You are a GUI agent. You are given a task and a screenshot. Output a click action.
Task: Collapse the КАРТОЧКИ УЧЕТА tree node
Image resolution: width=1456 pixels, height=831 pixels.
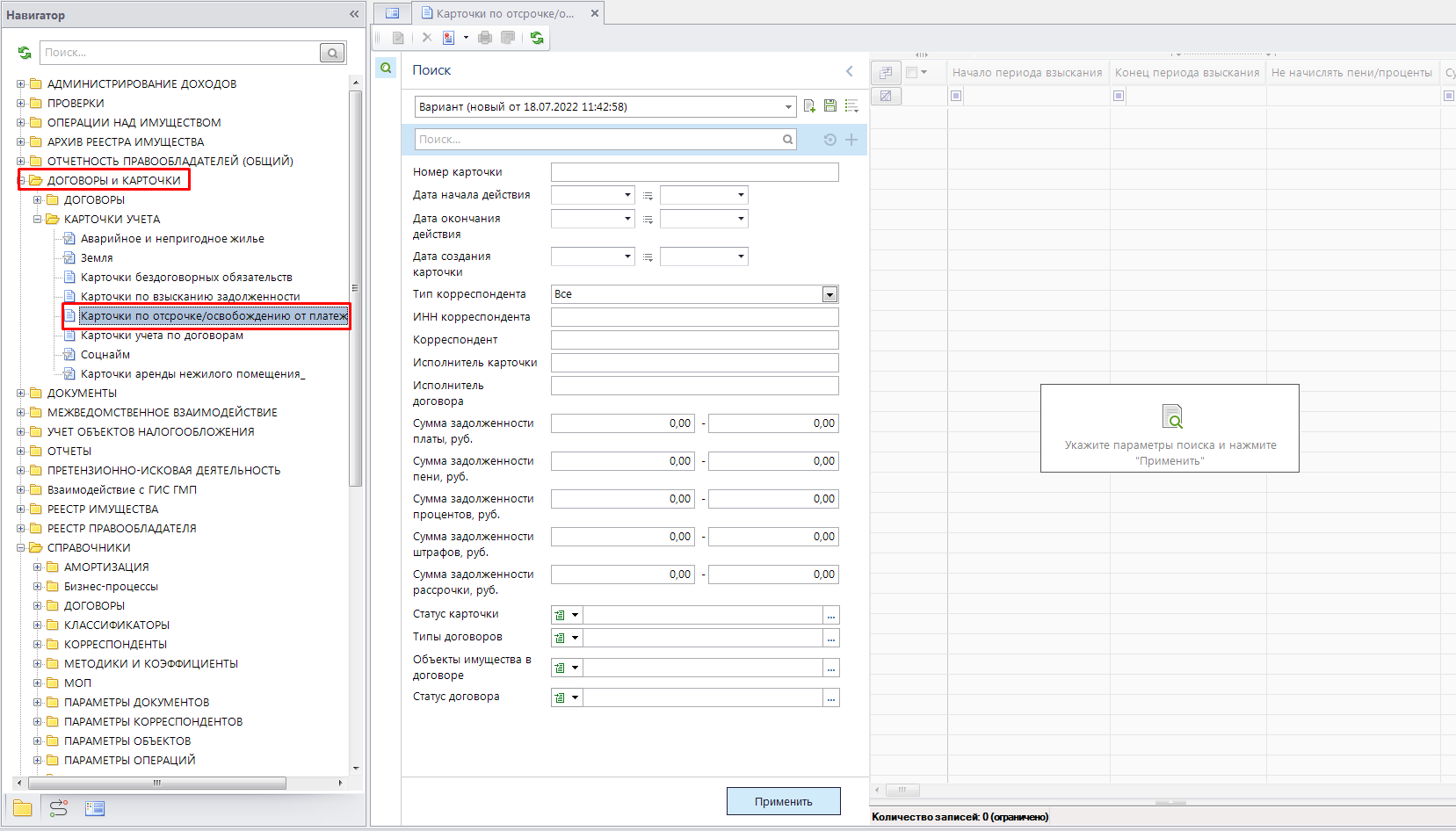point(38,220)
